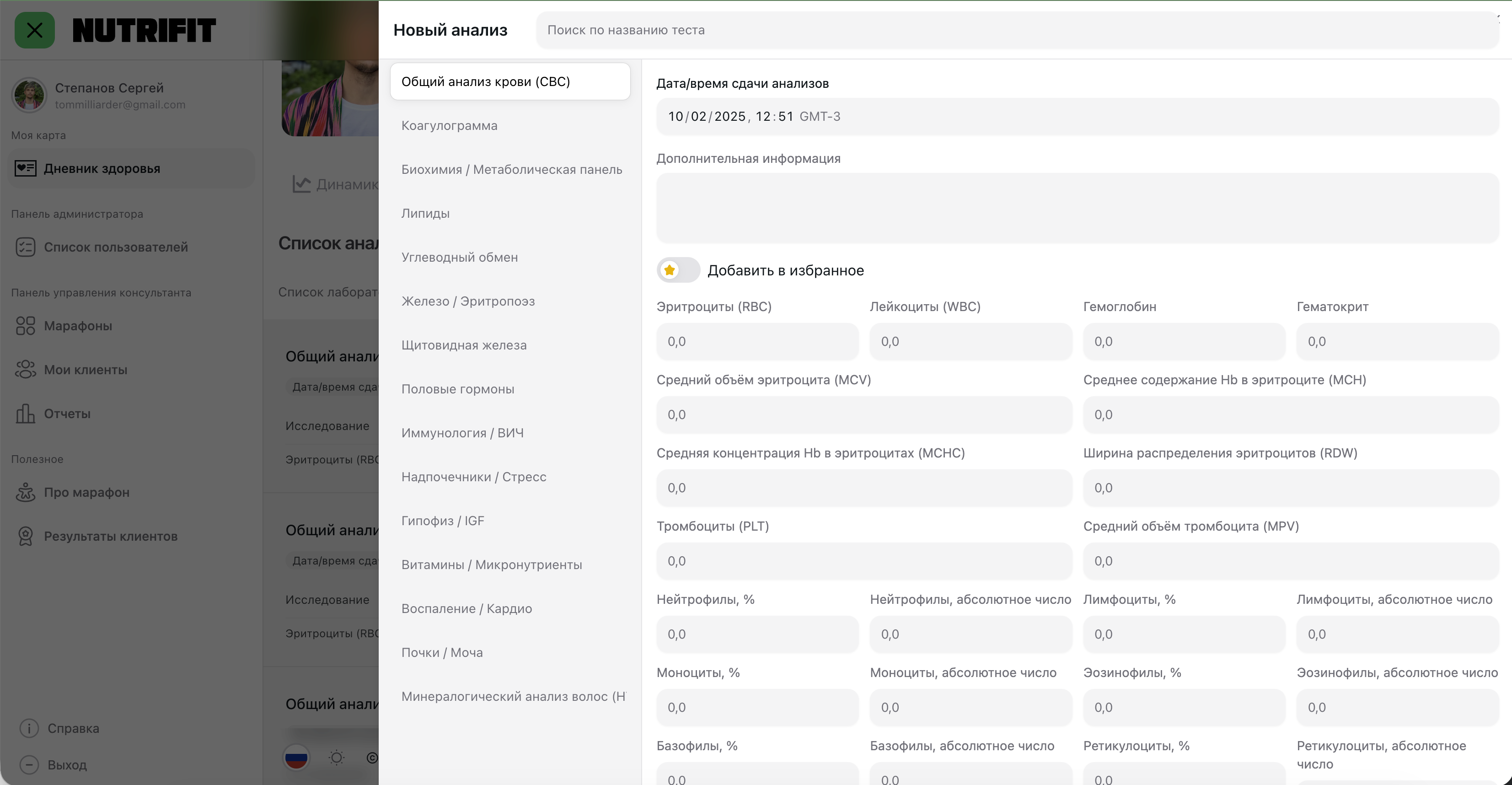Click the Гемоглобин value input
Viewport: 1512px width, 785px height.
coord(1184,342)
